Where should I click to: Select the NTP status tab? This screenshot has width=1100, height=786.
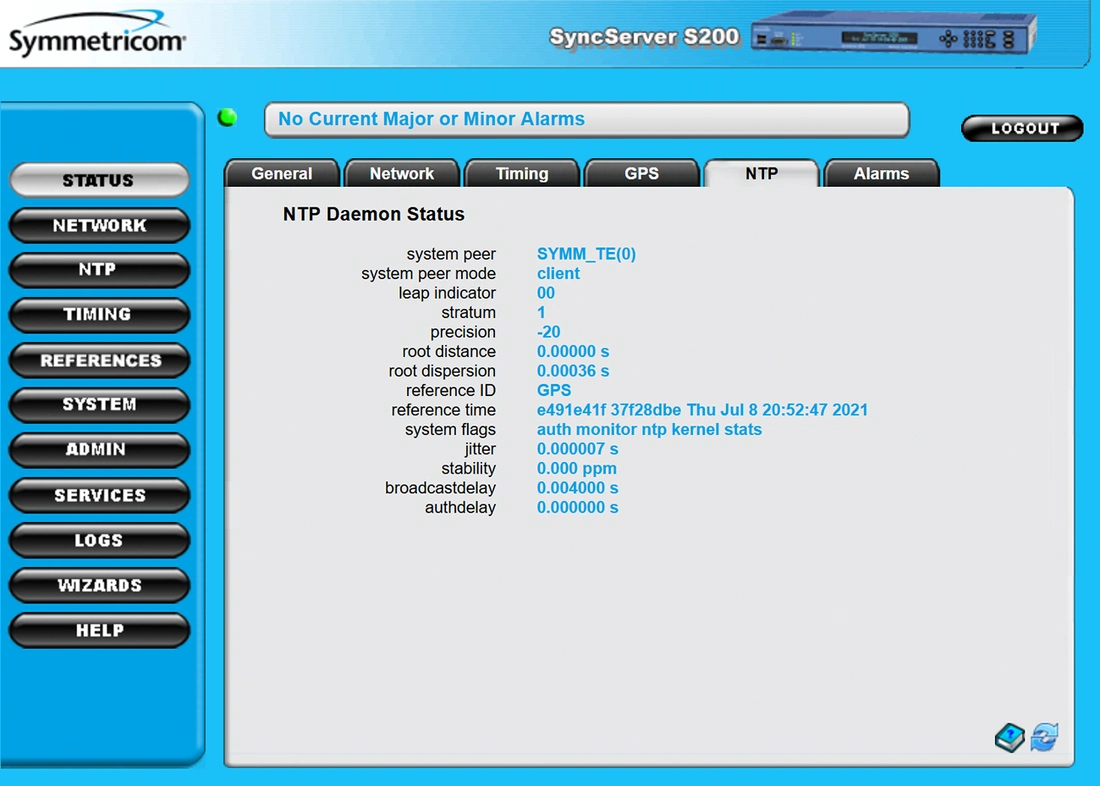[762, 173]
